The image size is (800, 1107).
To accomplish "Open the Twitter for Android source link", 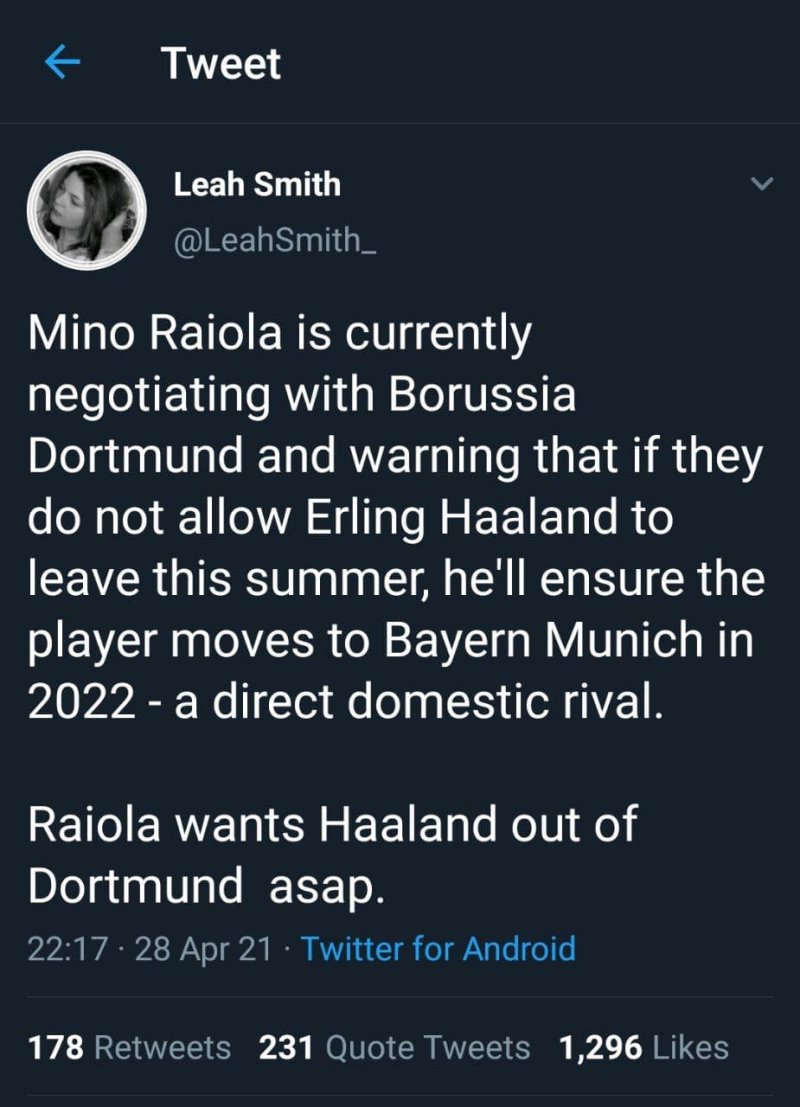I will [x=438, y=947].
